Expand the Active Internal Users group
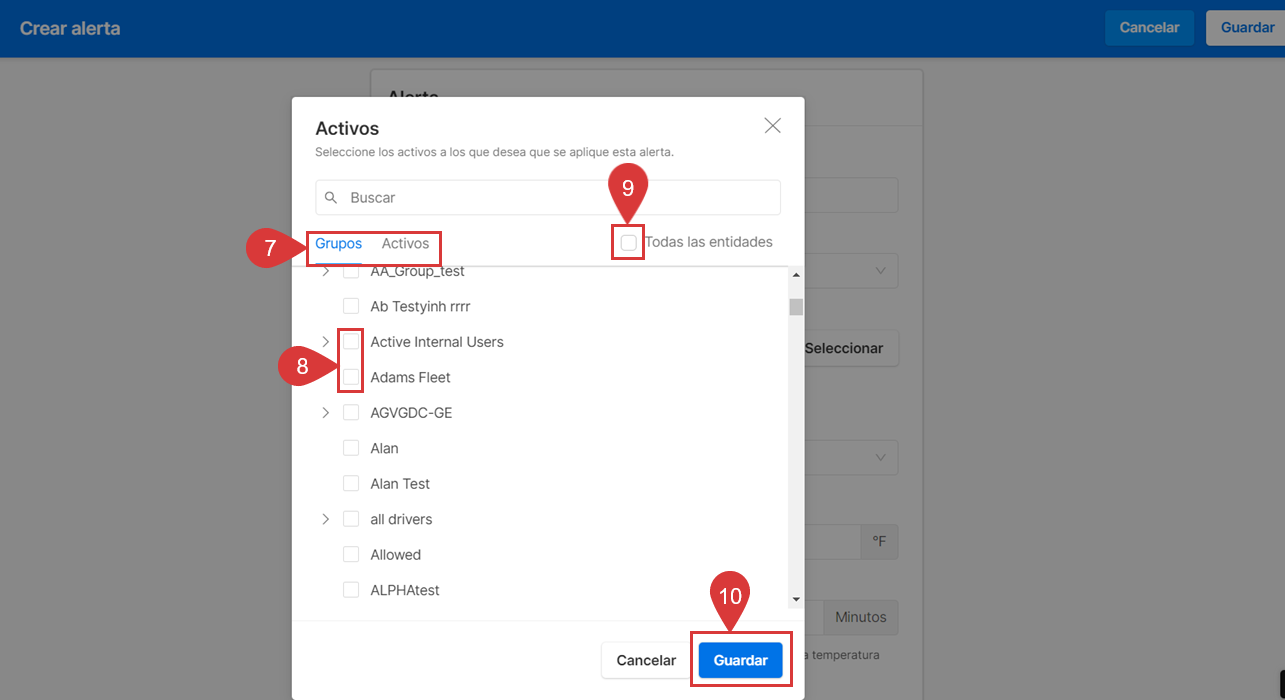This screenshot has width=1285, height=700. click(x=325, y=342)
